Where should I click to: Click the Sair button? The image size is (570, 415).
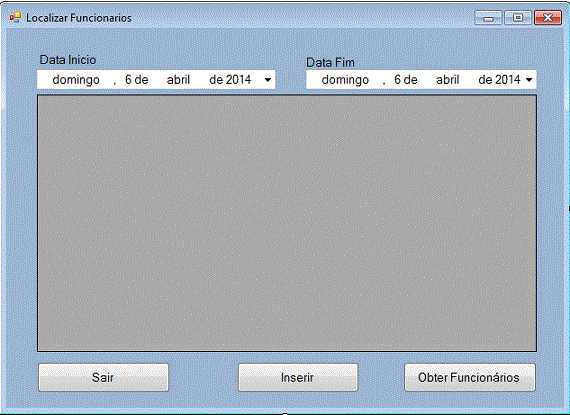coord(103,378)
